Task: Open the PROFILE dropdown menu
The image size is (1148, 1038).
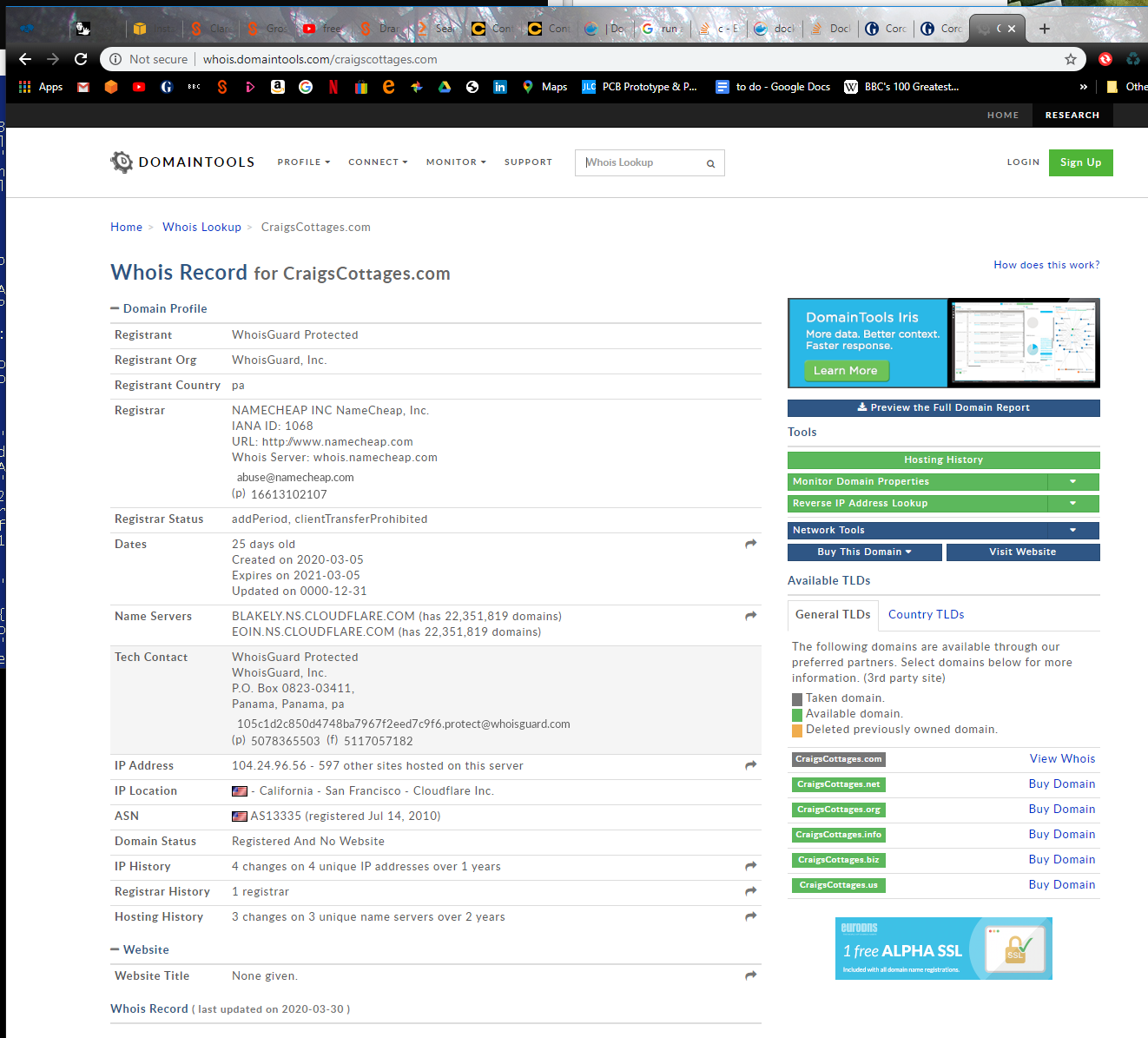Action: (304, 162)
